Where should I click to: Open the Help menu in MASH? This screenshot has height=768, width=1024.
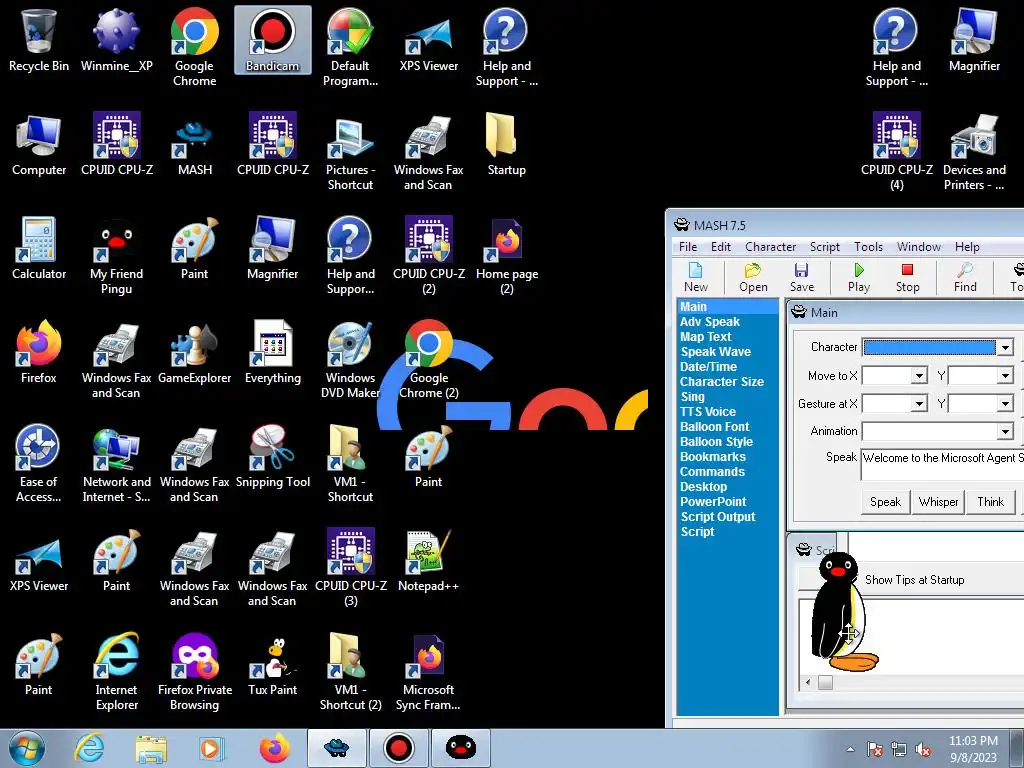[967, 247]
